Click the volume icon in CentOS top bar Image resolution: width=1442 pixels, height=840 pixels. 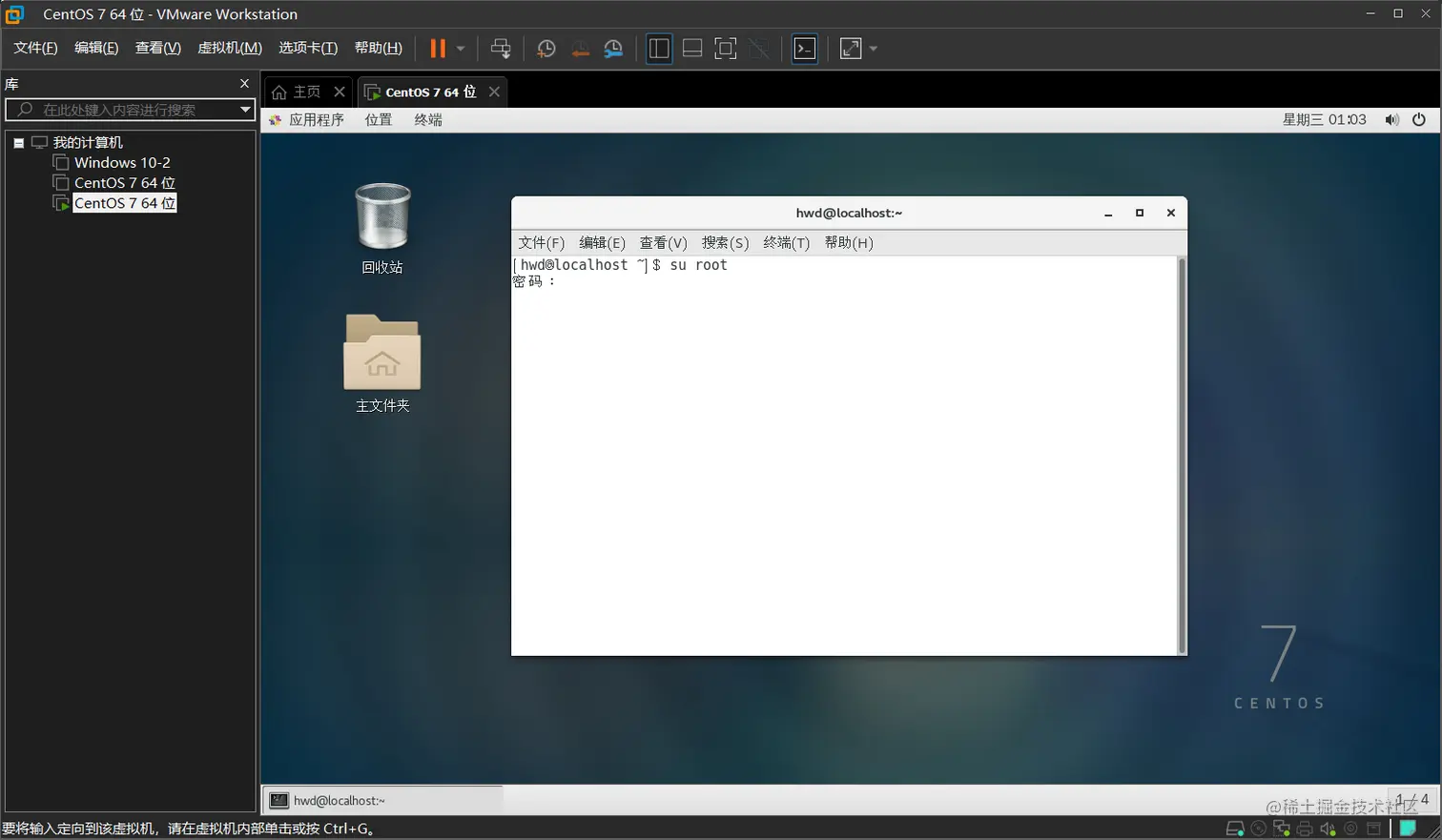[1392, 120]
